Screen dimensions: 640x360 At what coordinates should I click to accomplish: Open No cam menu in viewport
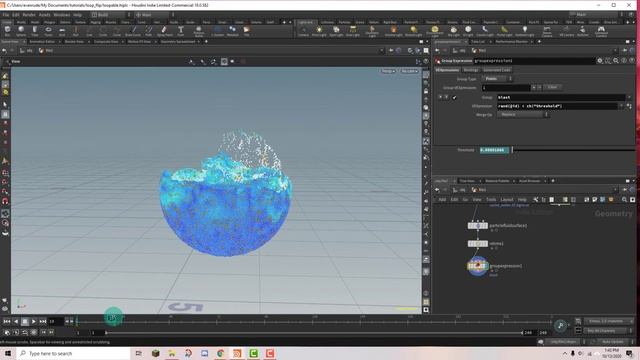tap(409, 71)
